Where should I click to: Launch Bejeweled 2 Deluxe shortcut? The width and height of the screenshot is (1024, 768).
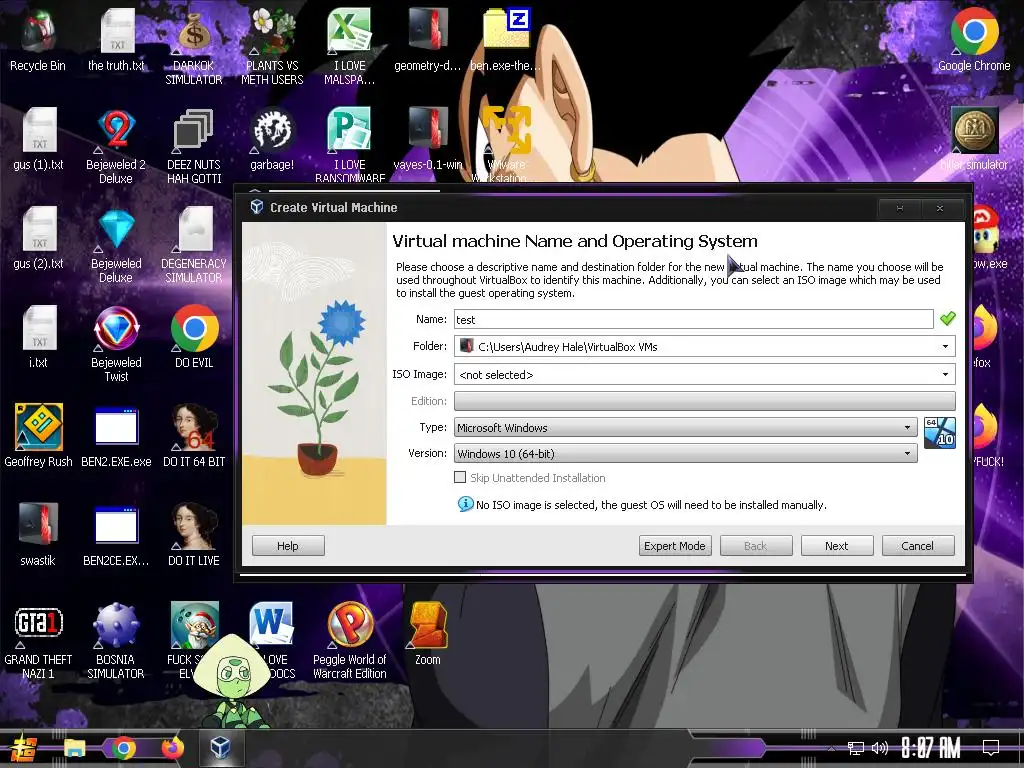(x=116, y=145)
